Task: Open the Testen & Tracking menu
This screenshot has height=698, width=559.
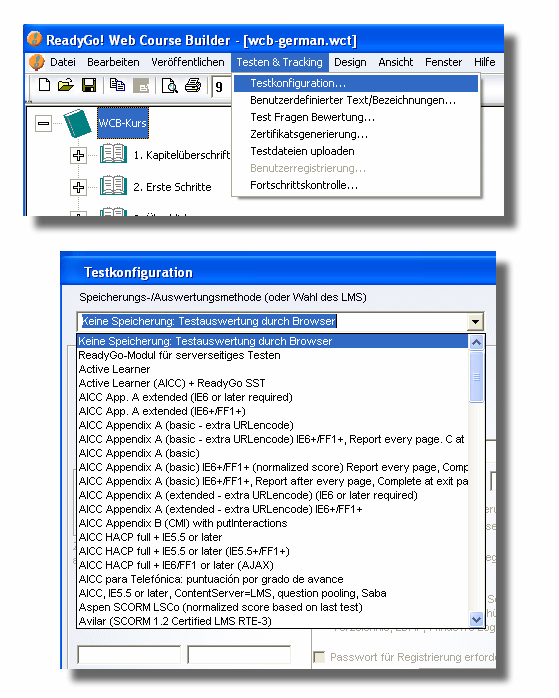Action: pos(280,62)
